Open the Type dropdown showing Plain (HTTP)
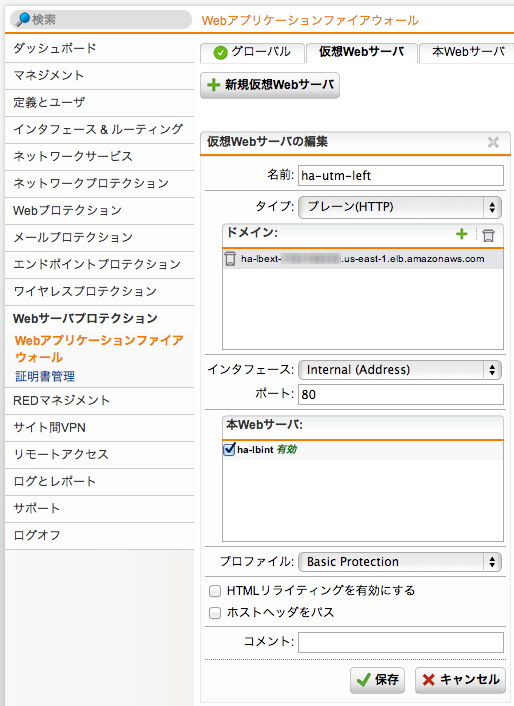Viewport: 514px width, 706px height. coord(400,207)
